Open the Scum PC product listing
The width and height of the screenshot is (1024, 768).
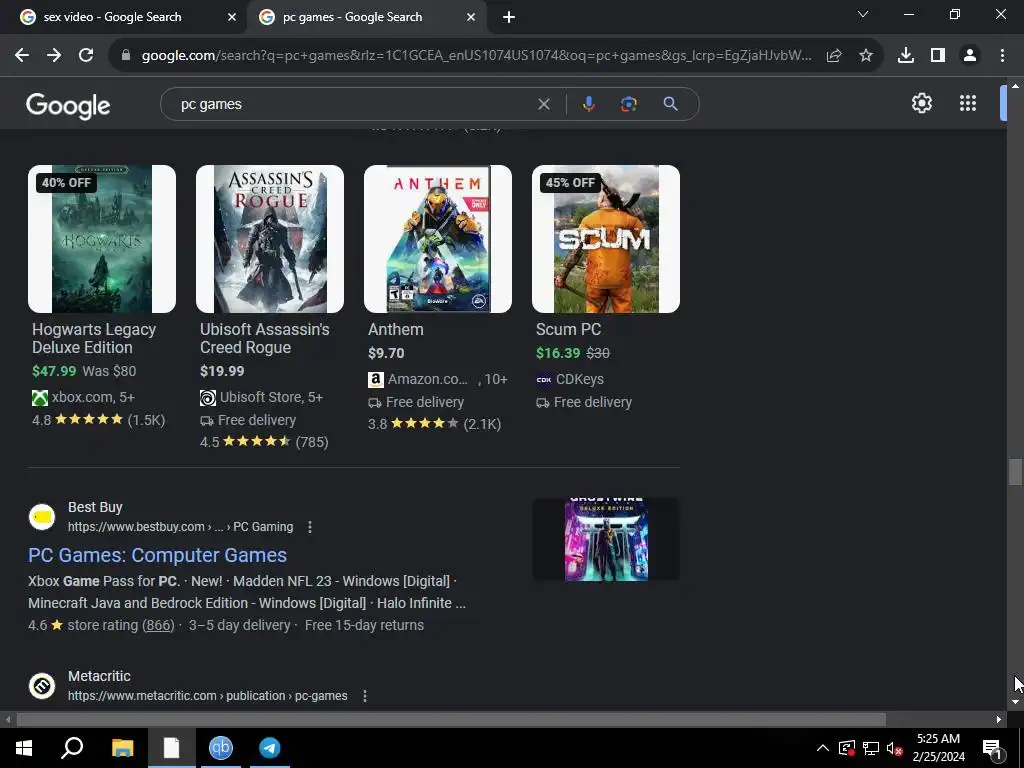[x=568, y=330]
